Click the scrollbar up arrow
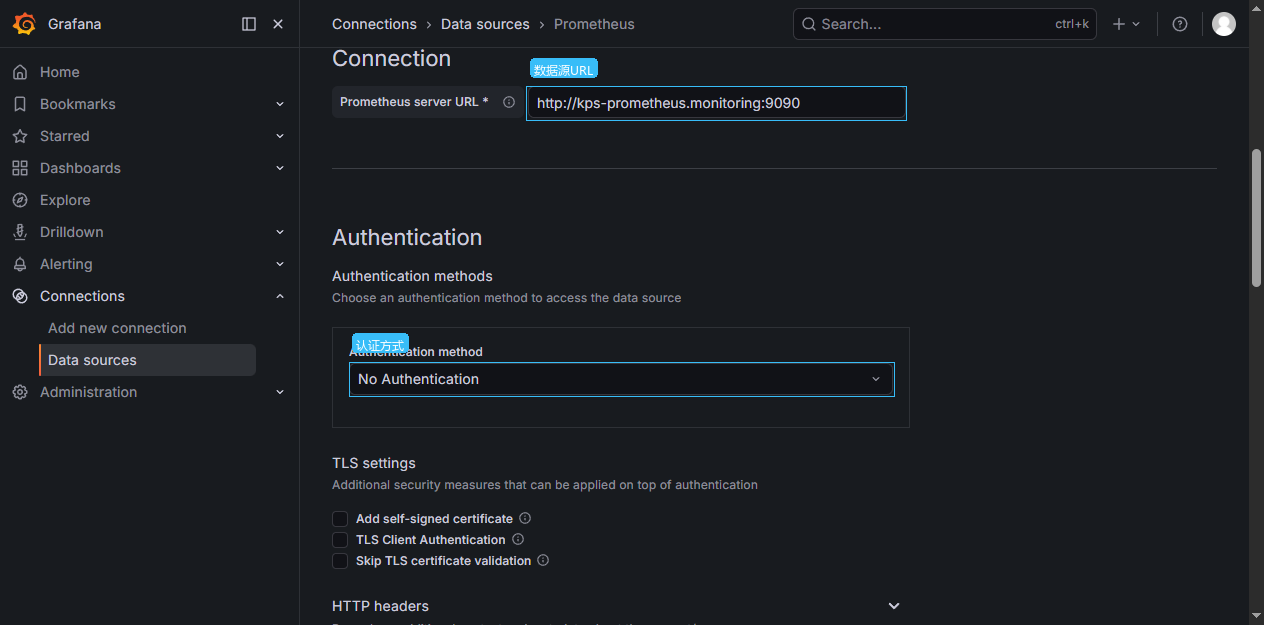The width and height of the screenshot is (1264, 625). [1256, 9]
